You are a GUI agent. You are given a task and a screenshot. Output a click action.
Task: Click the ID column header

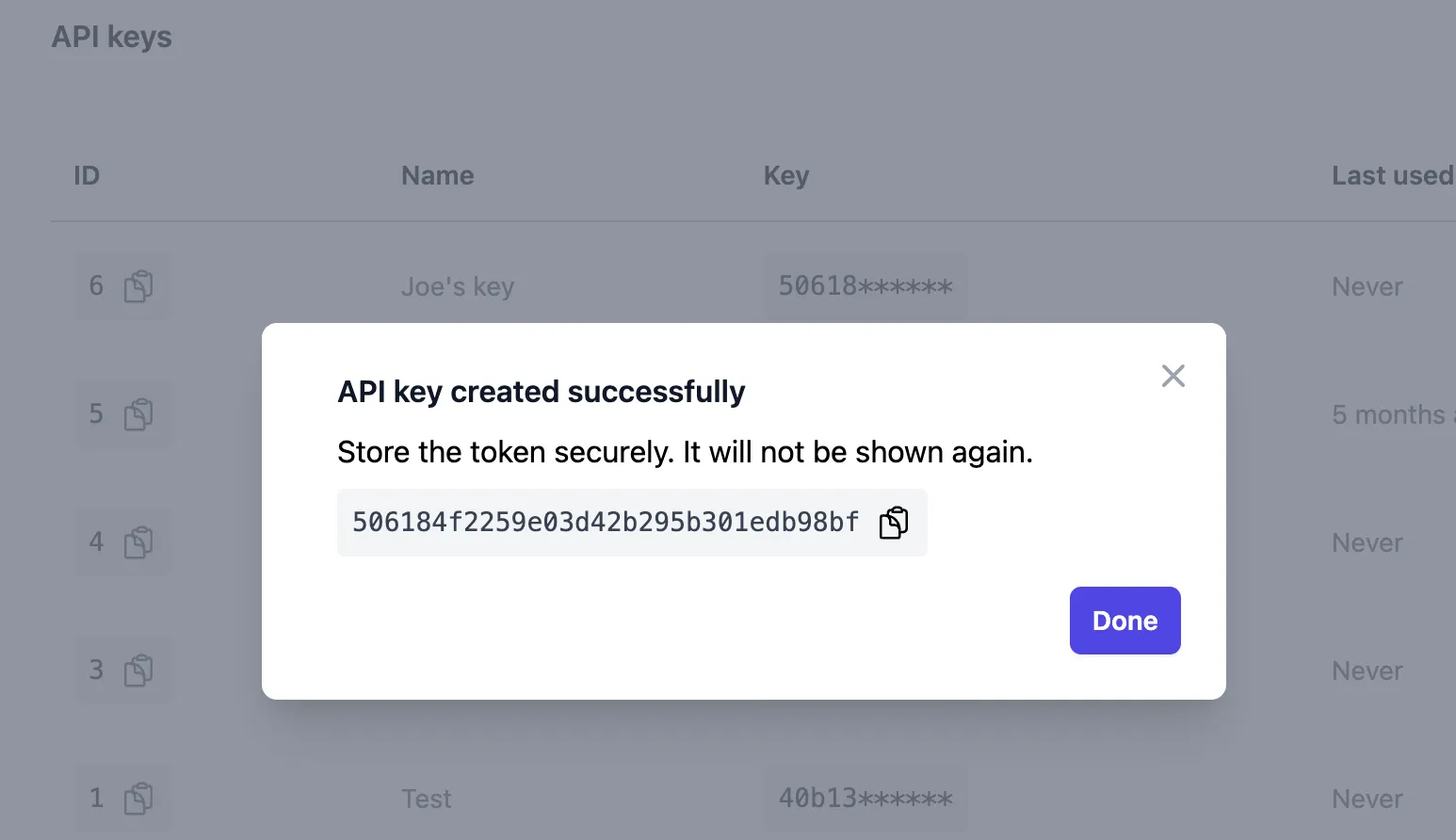tap(86, 175)
